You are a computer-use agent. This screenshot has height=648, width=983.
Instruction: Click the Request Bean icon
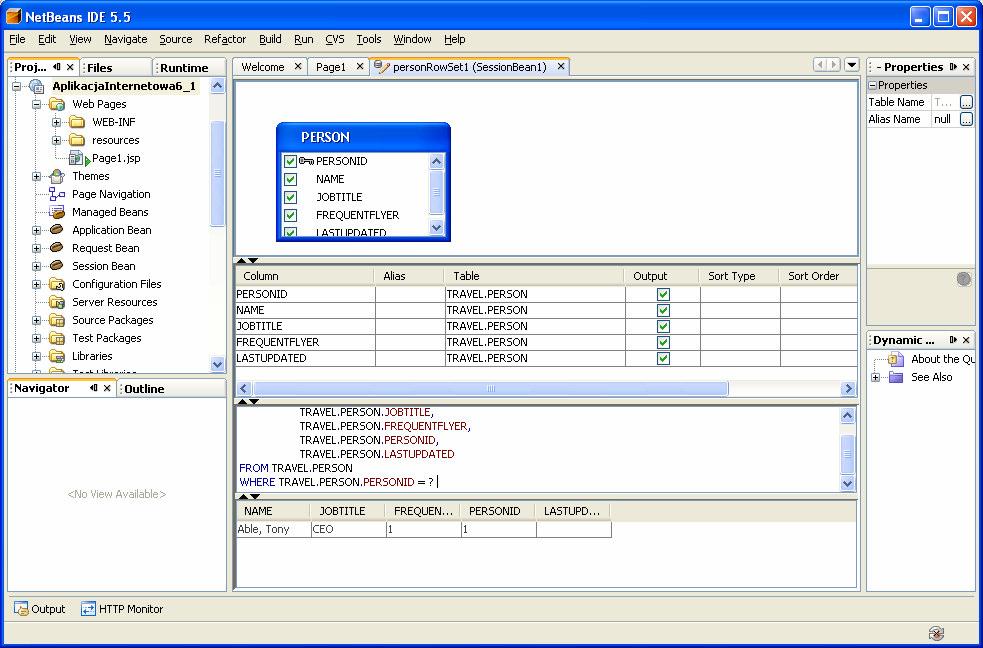[x=56, y=248]
